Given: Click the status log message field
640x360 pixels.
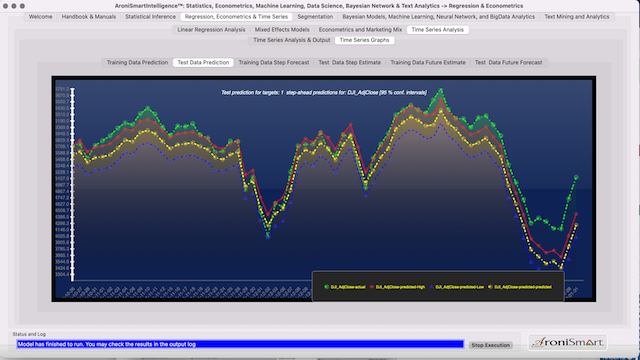Looking at the screenshot, I should click(x=240, y=344).
